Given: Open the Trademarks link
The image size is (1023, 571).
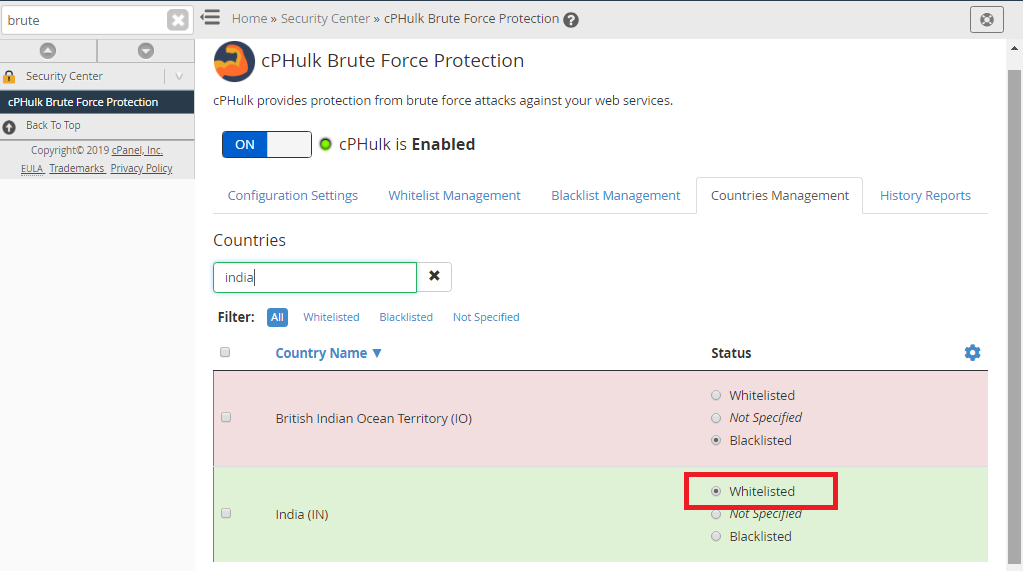Looking at the screenshot, I should (77, 168).
